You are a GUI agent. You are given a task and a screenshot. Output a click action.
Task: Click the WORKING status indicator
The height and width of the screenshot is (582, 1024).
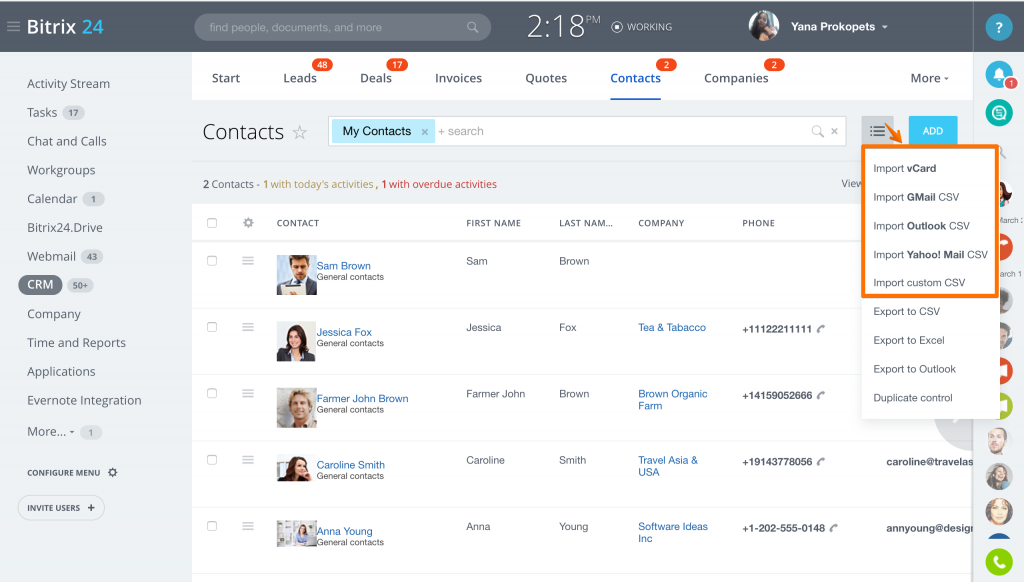[x=642, y=27]
